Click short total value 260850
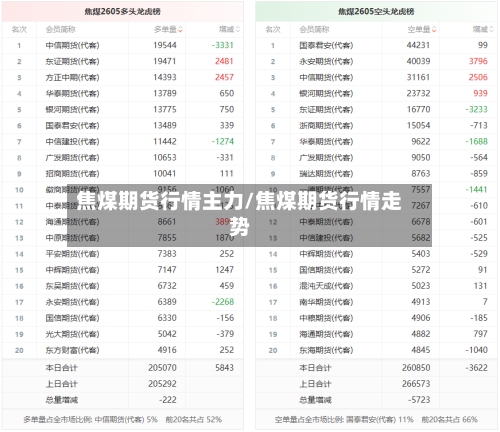Screen dimensions: 500x432 (416, 368)
